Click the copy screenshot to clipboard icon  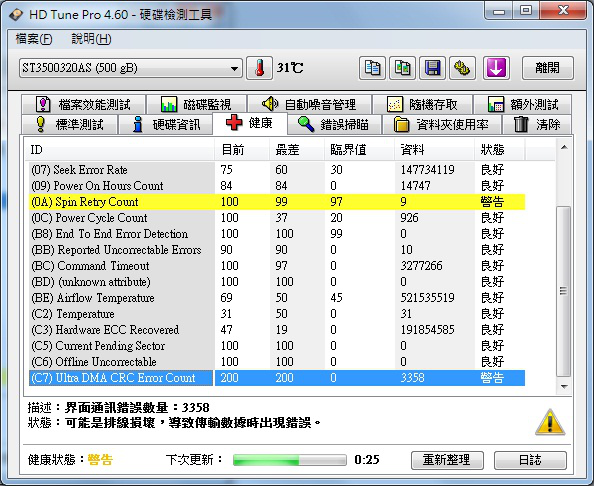tap(402, 68)
